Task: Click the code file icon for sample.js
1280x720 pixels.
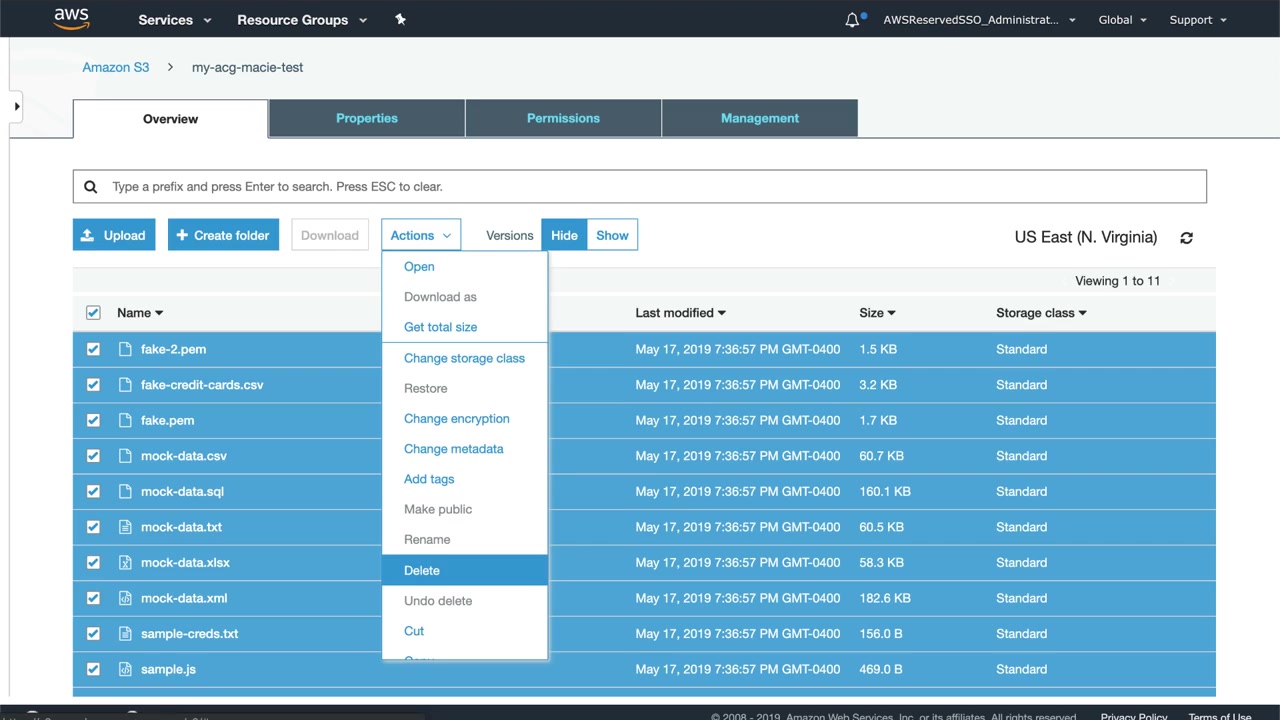Action: tap(125, 669)
